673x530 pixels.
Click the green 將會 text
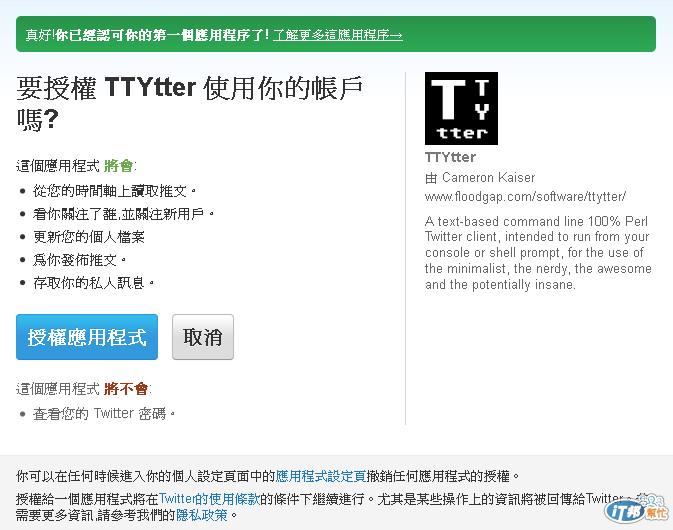point(118,166)
